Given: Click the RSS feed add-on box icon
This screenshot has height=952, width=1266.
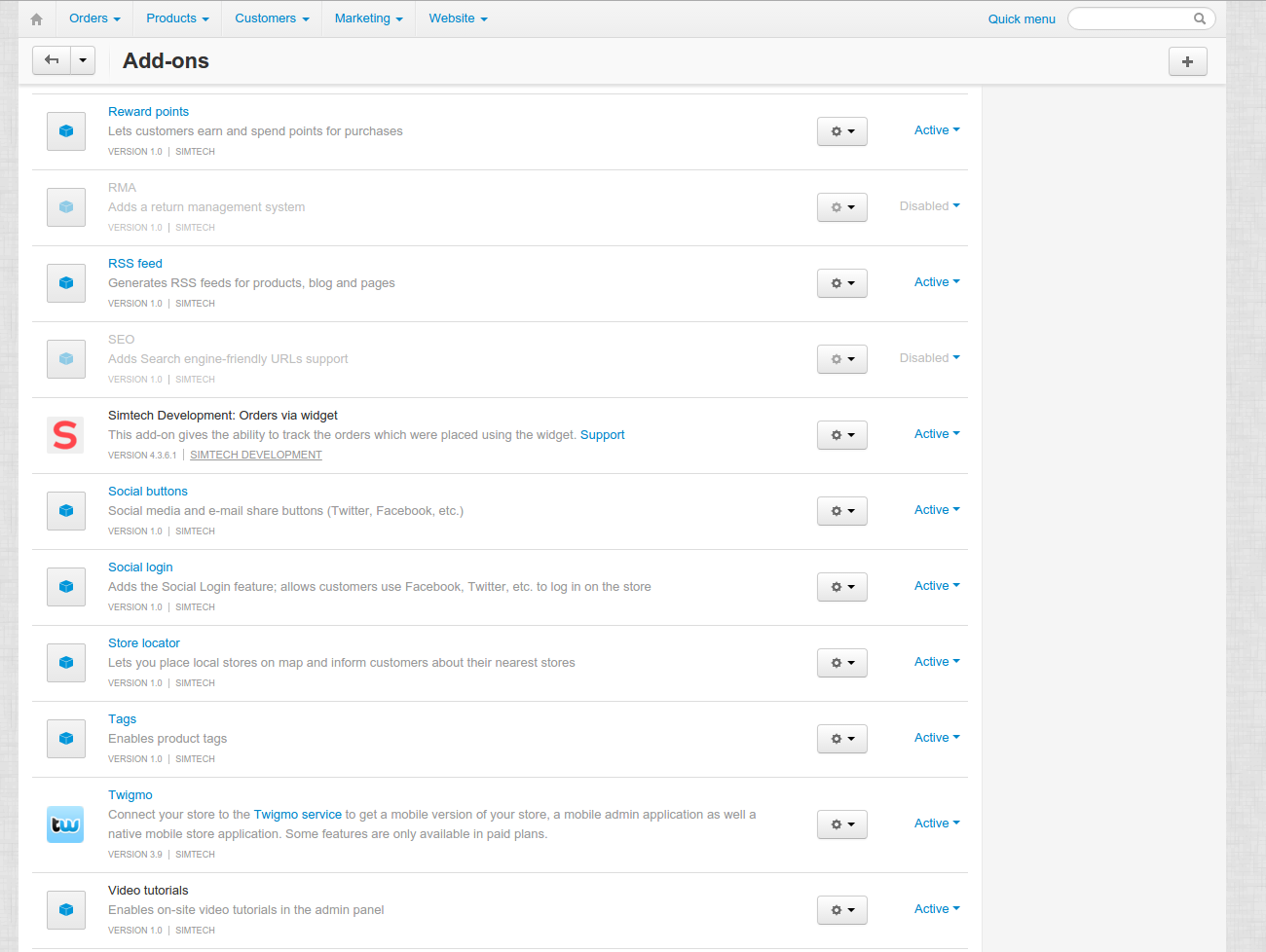Looking at the screenshot, I should [66, 283].
